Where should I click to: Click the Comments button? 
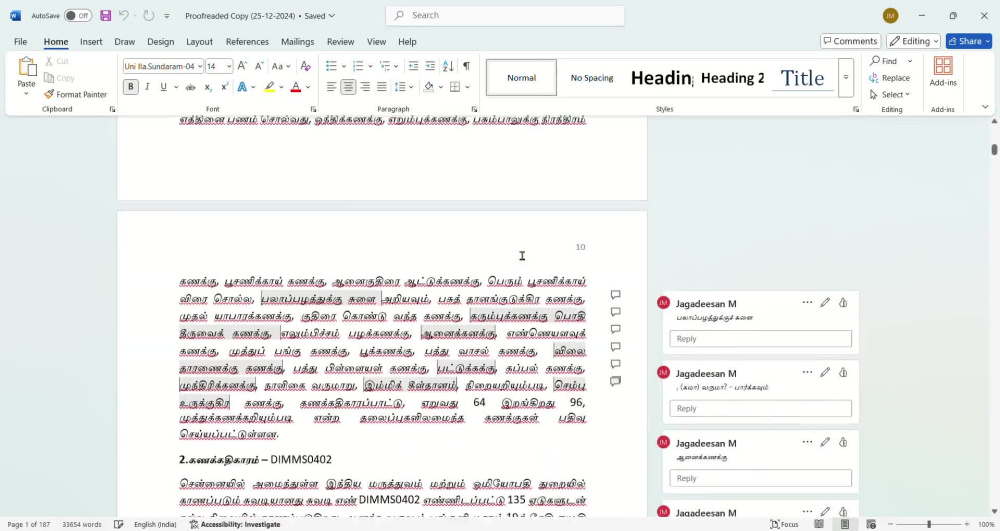[x=851, y=41]
